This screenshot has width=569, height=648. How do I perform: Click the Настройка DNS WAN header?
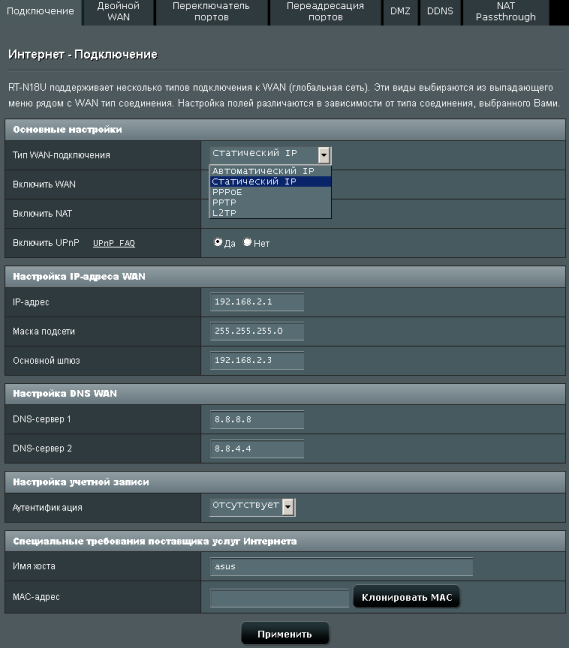click(x=285, y=393)
